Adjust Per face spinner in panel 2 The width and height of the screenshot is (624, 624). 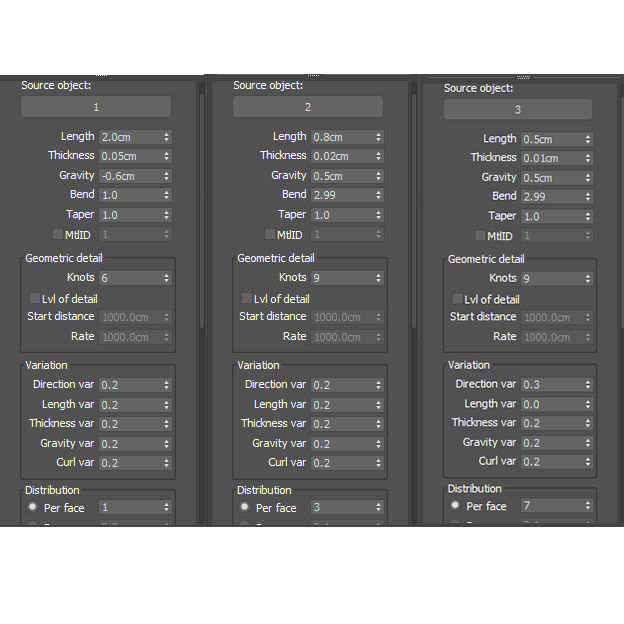click(378, 507)
